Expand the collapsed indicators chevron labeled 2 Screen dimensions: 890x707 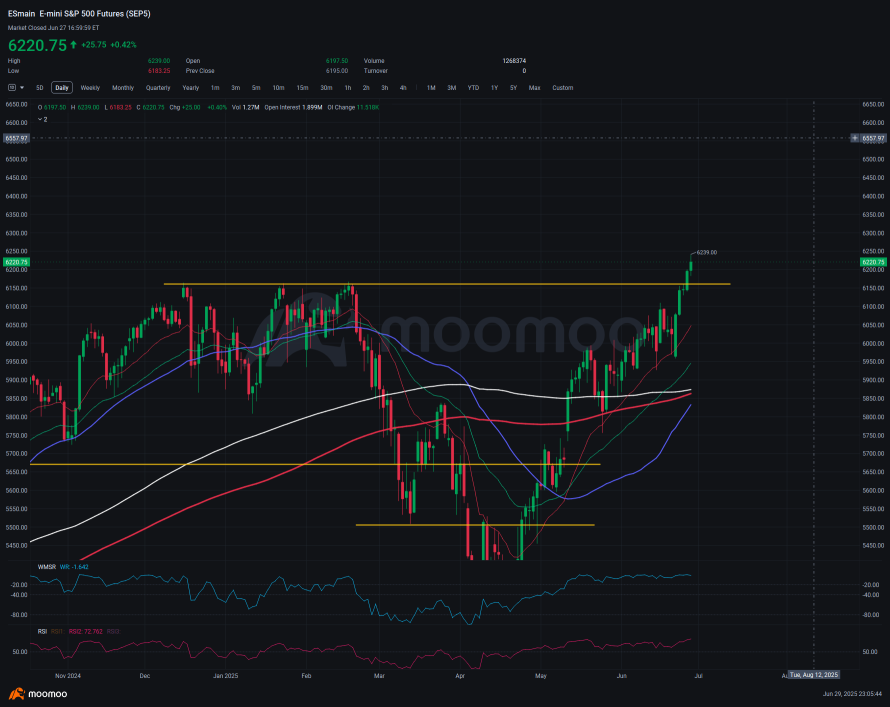tap(42, 119)
